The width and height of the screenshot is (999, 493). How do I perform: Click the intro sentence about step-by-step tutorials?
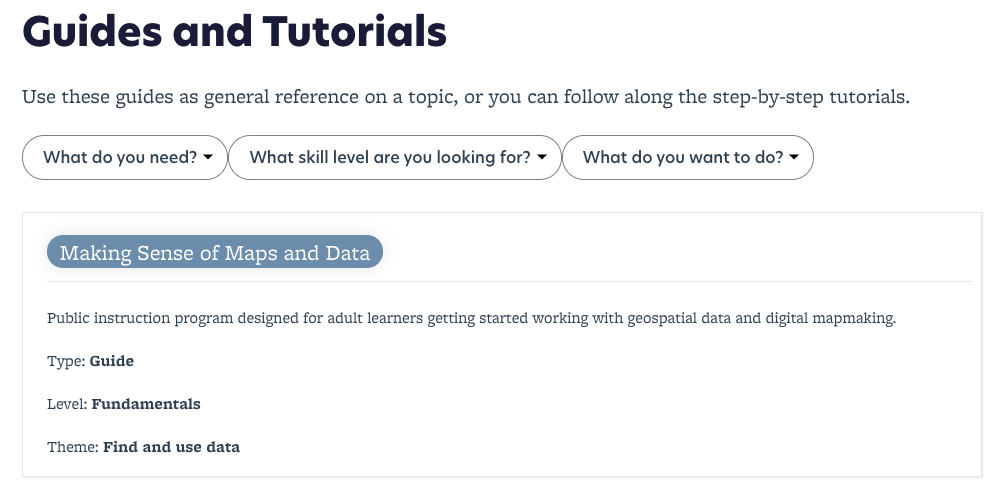466,97
